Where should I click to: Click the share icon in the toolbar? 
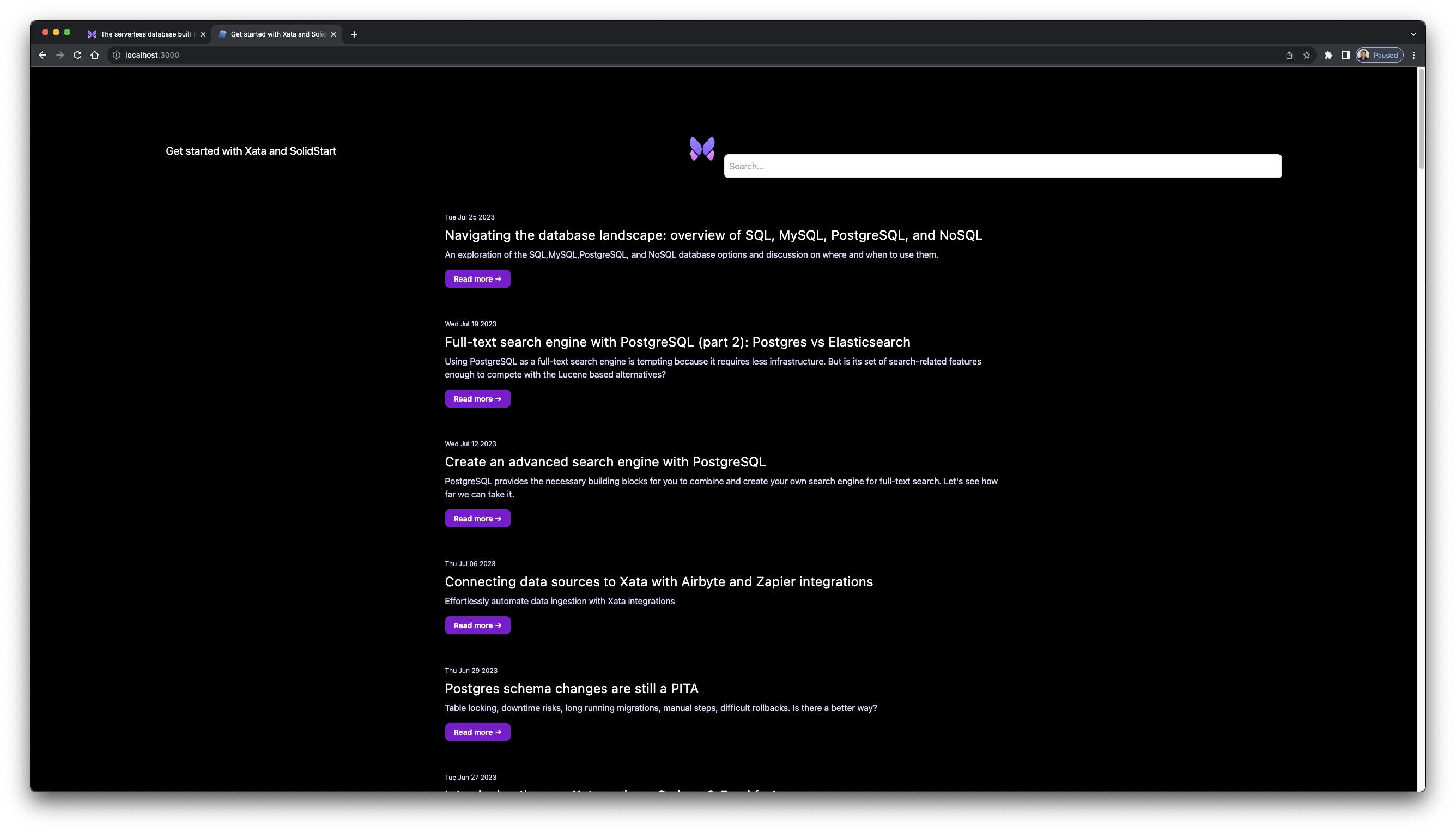point(1289,55)
